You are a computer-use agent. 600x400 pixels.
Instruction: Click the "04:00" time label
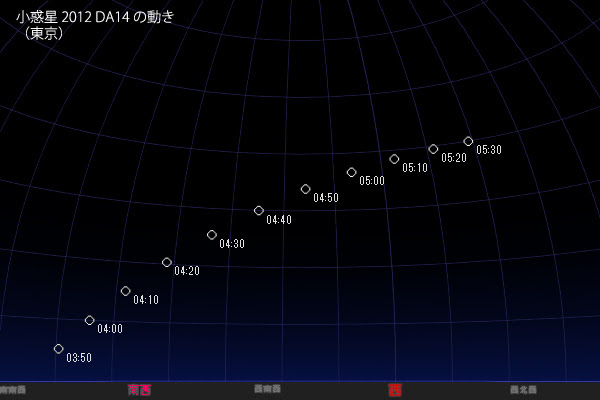tap(110, 329)
